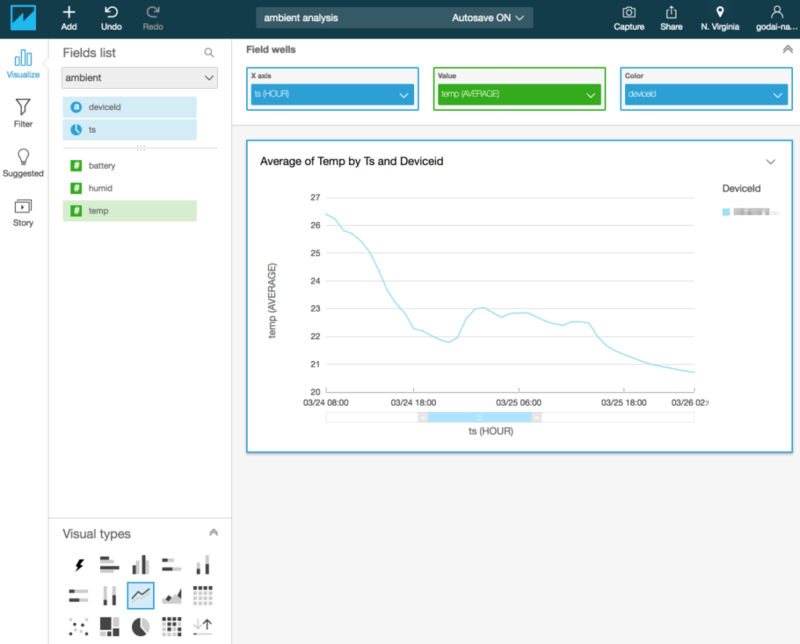Select the pie chart visual type
This screenshot has height=644, width=800.
[140, 626]
